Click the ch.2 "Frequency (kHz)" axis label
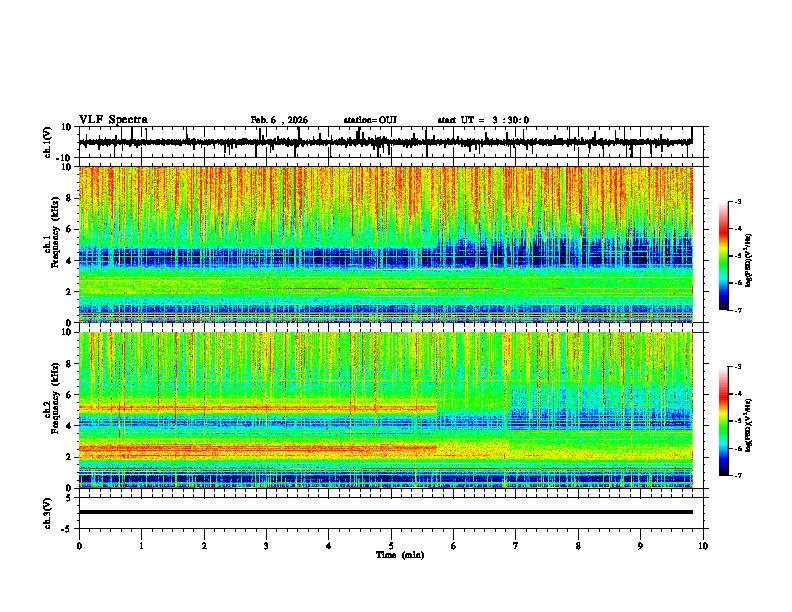 [x=56, y=398]
